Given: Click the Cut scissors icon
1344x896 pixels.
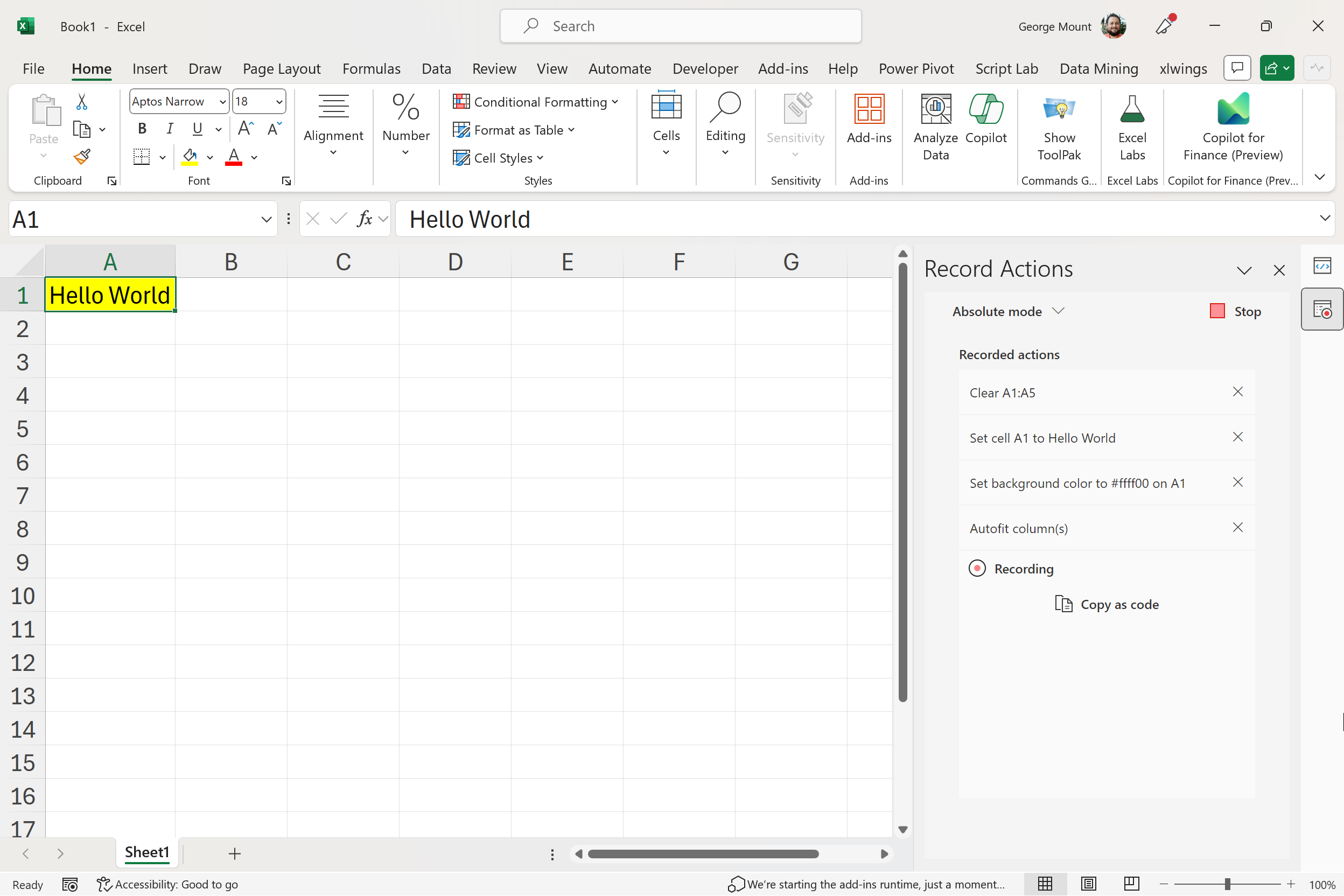Looking at the screenshot, I should [x=82, y=102].
